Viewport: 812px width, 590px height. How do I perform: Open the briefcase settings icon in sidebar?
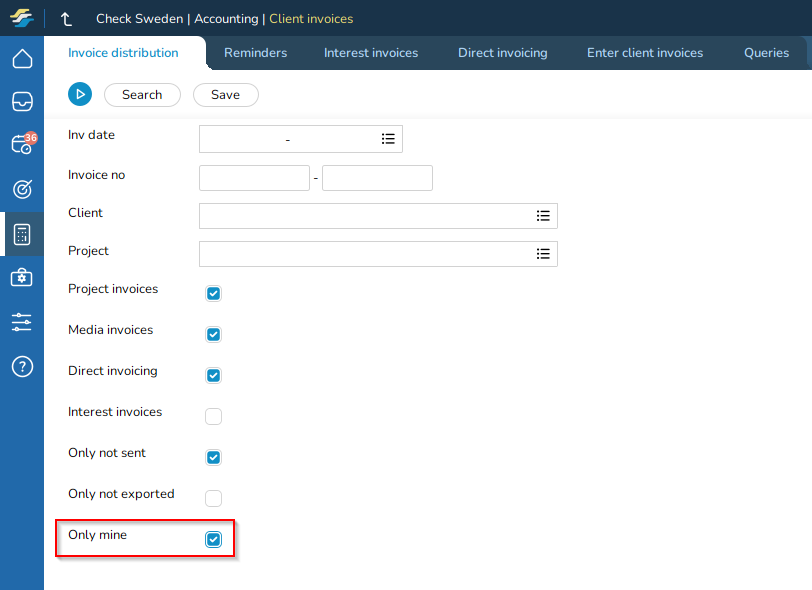[x=22, y=278]
